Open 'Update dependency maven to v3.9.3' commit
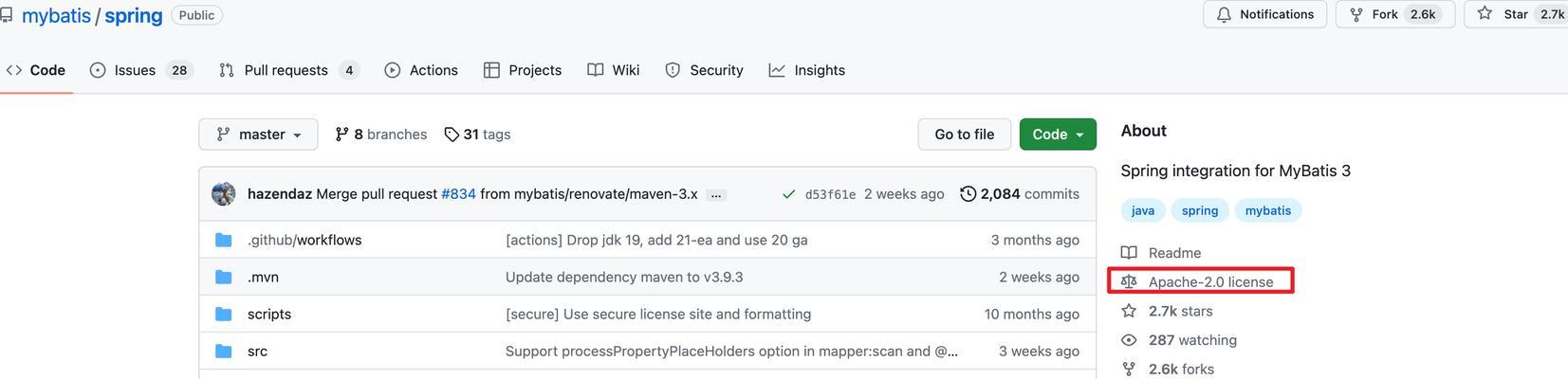This screenshot has width=1568, height=379. tap(624, 277)
